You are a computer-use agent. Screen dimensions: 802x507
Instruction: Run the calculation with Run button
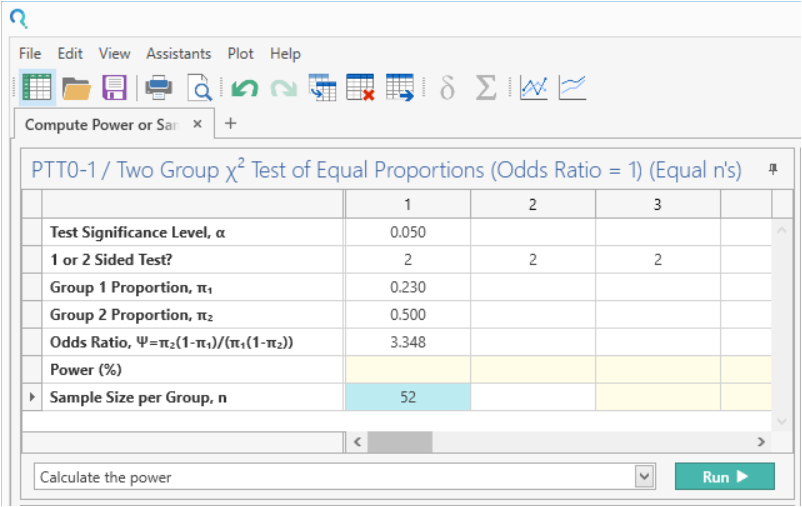(x=725, y=477)
